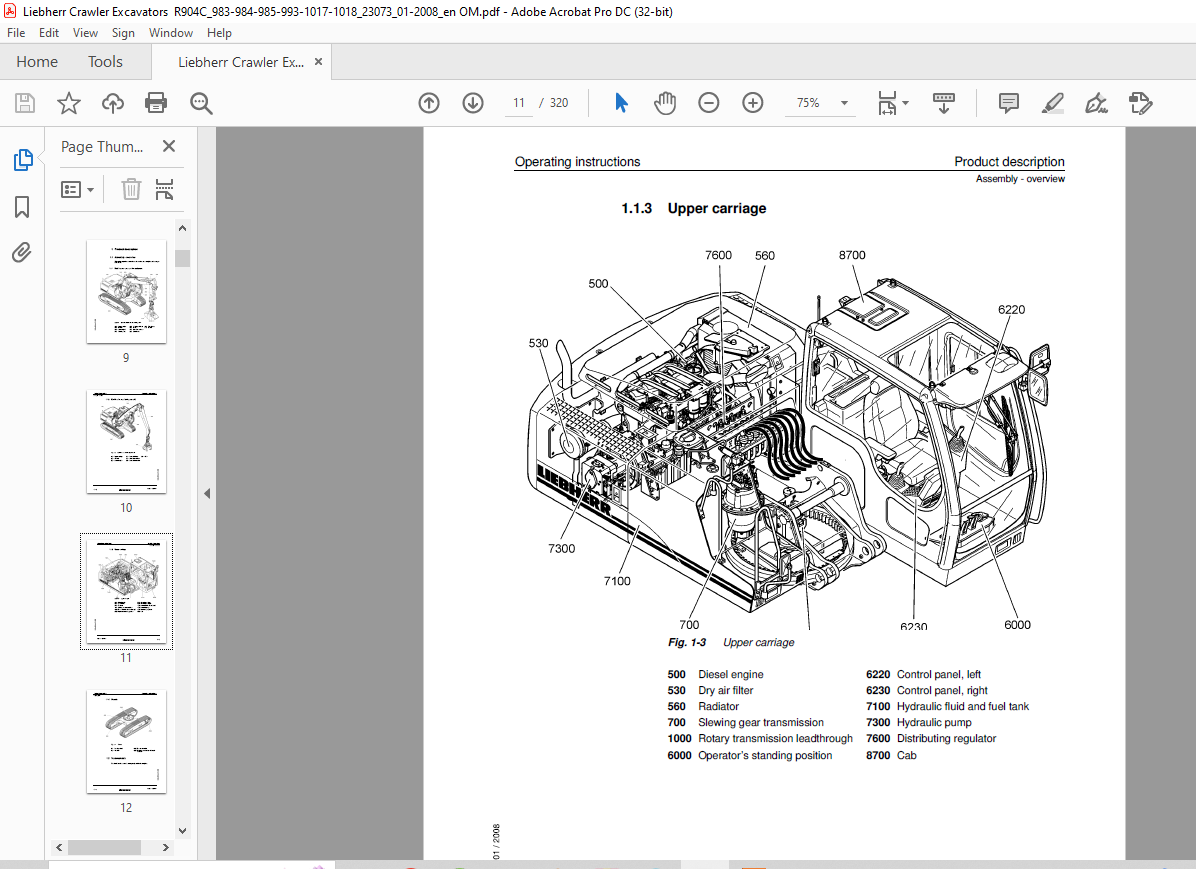This screenshot has width=1196, height=869.
Task: Click the thumbnail vertical scrollbar thumb
Action: pos(182,258)
